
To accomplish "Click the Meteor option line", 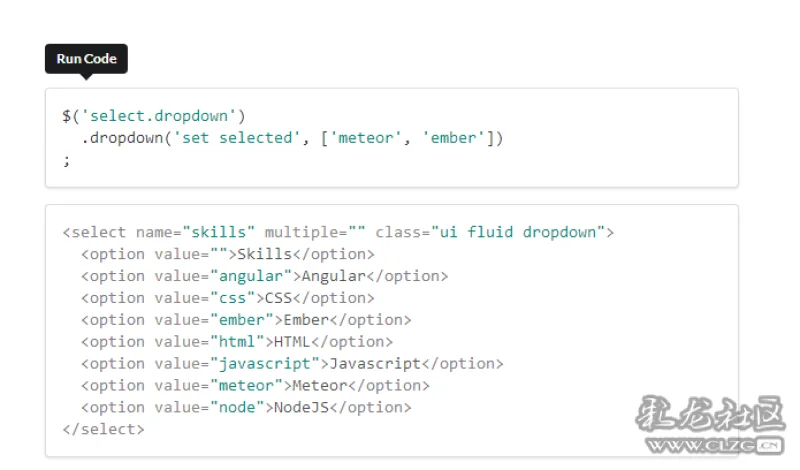I will (x=255, y=386).
